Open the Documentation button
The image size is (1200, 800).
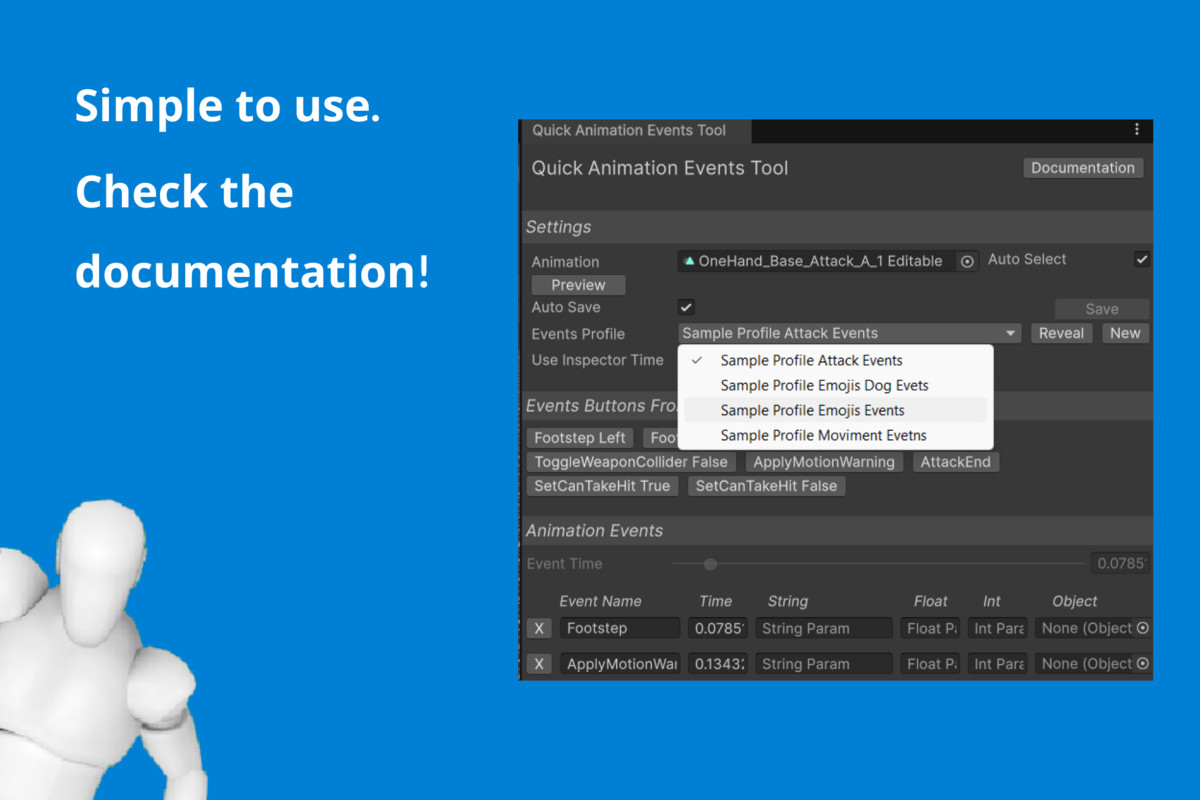1083,168
